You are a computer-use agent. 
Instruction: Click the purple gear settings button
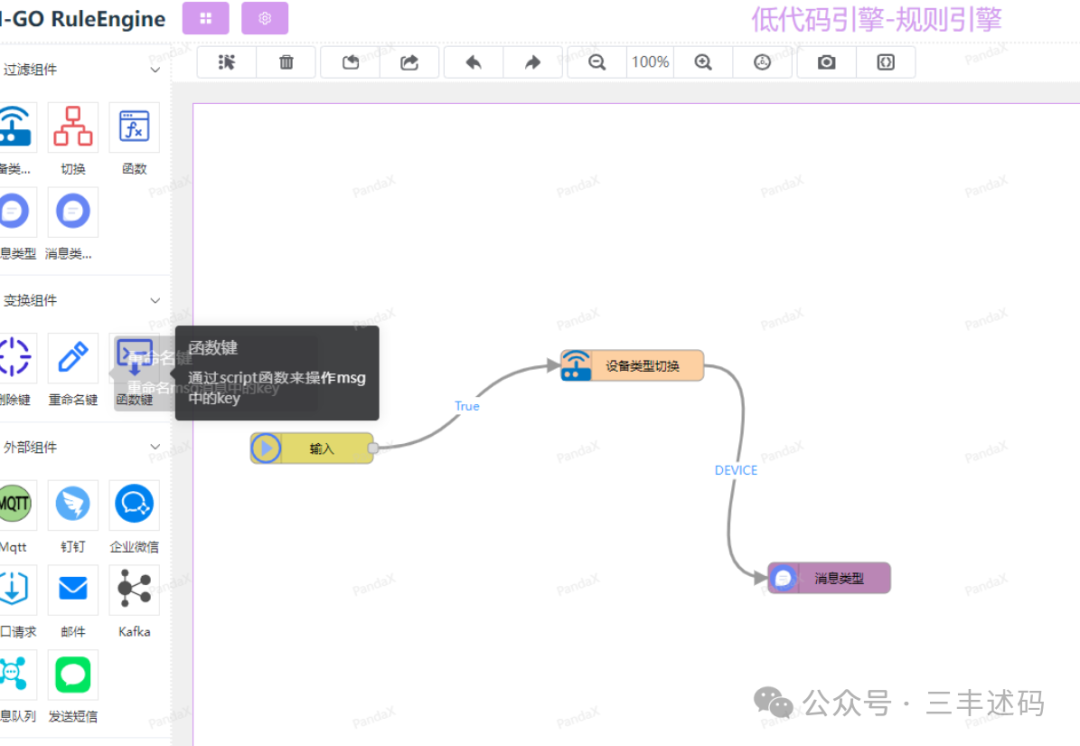(264, 19)
